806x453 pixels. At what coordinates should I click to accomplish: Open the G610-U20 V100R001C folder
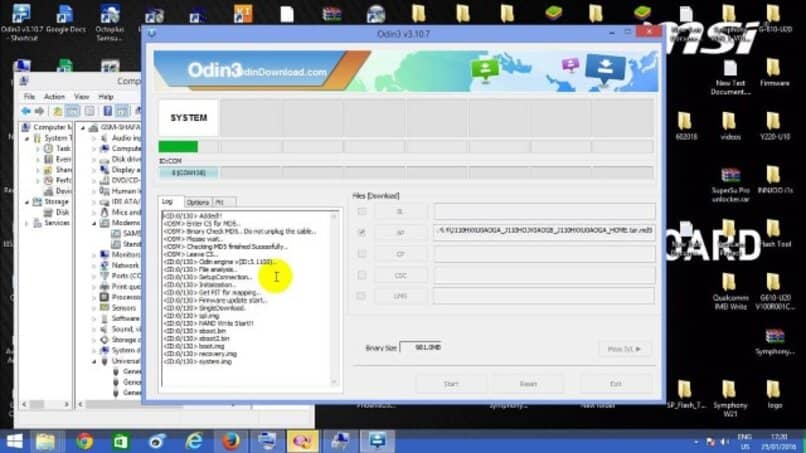click(x=774, y=291)
